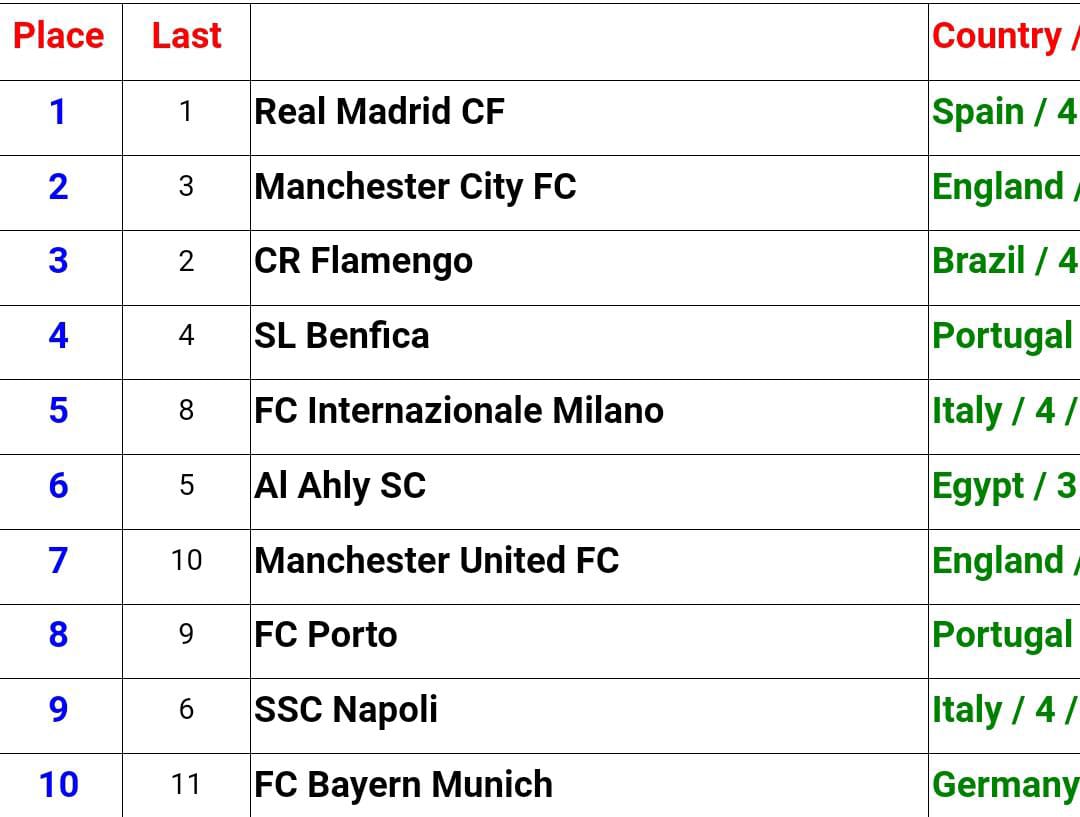Screen dimensions: 1080x817
Task: Click on CR Flamengo team name
Action: pos(363,261)
